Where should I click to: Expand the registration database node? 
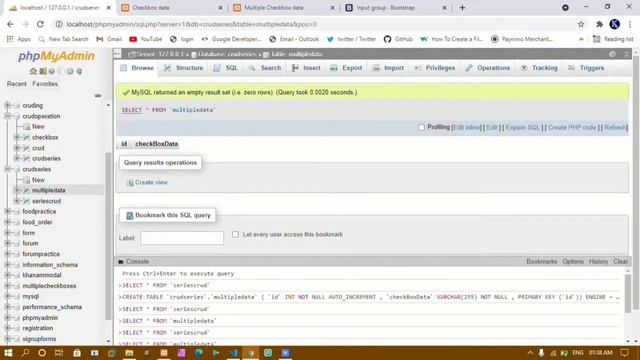7,328
